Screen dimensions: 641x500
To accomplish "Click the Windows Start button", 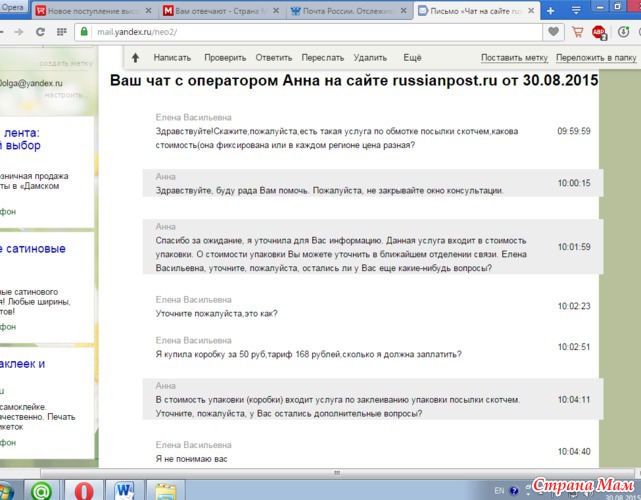I will pos(6,491).
